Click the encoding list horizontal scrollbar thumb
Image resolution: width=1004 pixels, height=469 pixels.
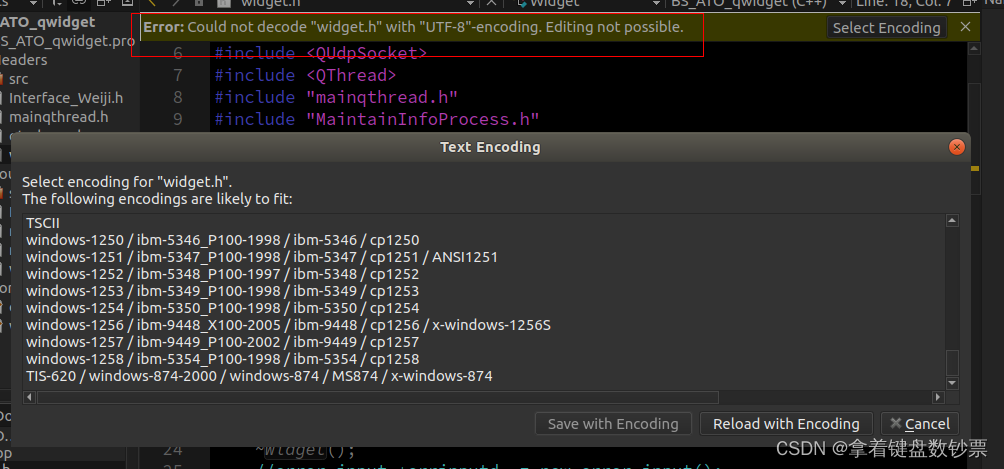click(378, 397)
